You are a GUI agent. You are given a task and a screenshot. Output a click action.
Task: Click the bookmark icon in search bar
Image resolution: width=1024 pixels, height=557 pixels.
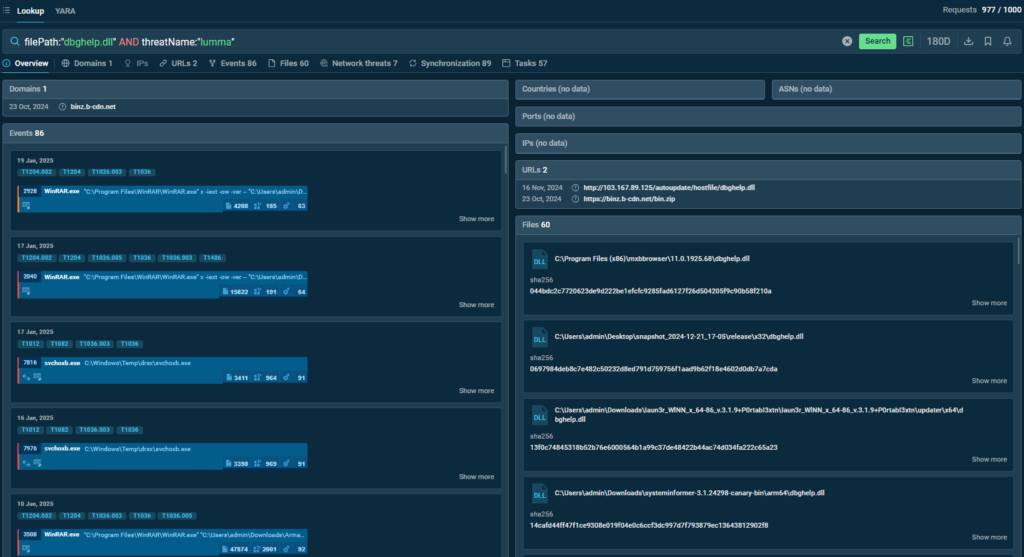pos(987,41)
